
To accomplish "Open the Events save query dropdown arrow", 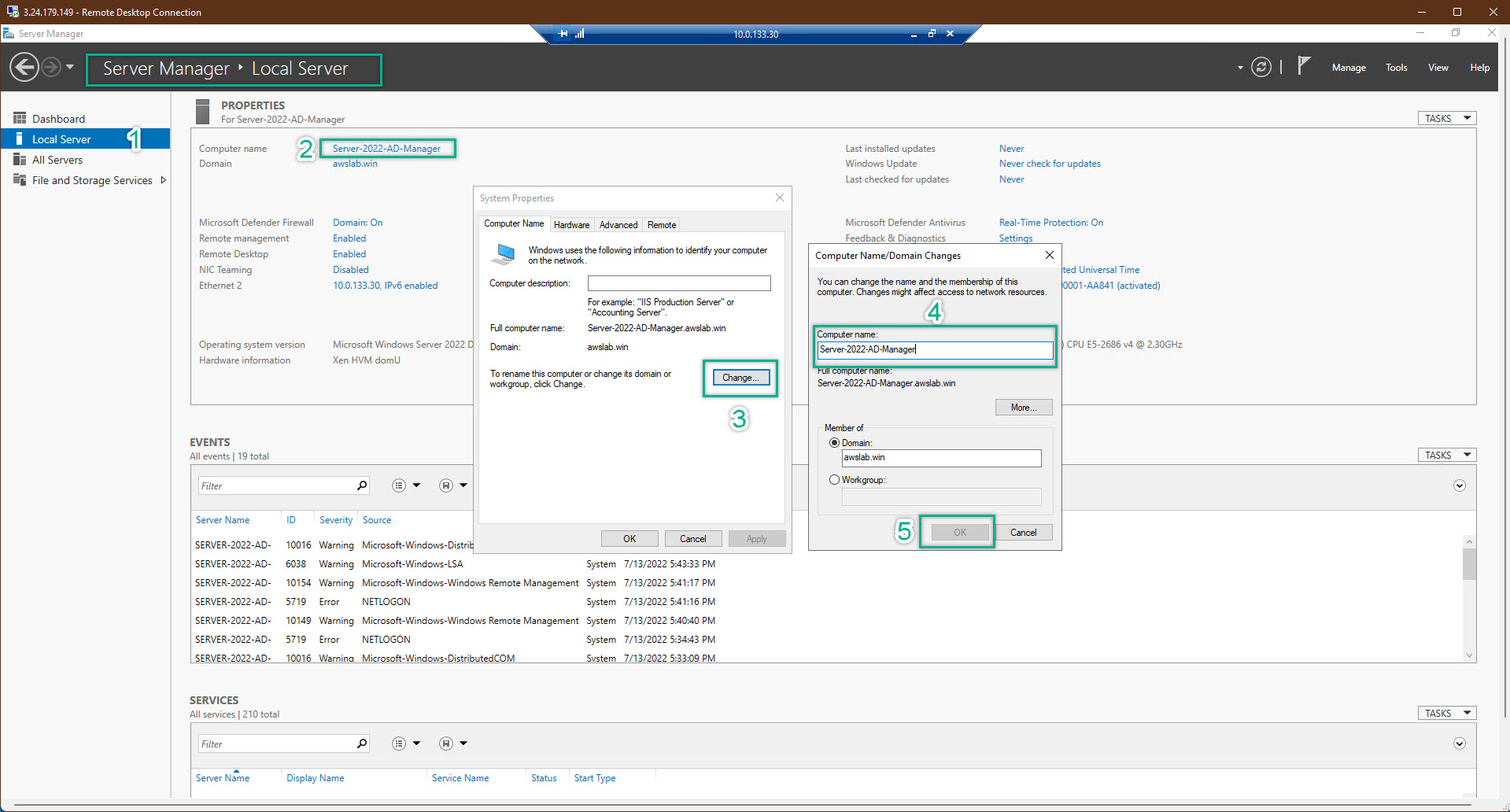I will tap(464, 485).
